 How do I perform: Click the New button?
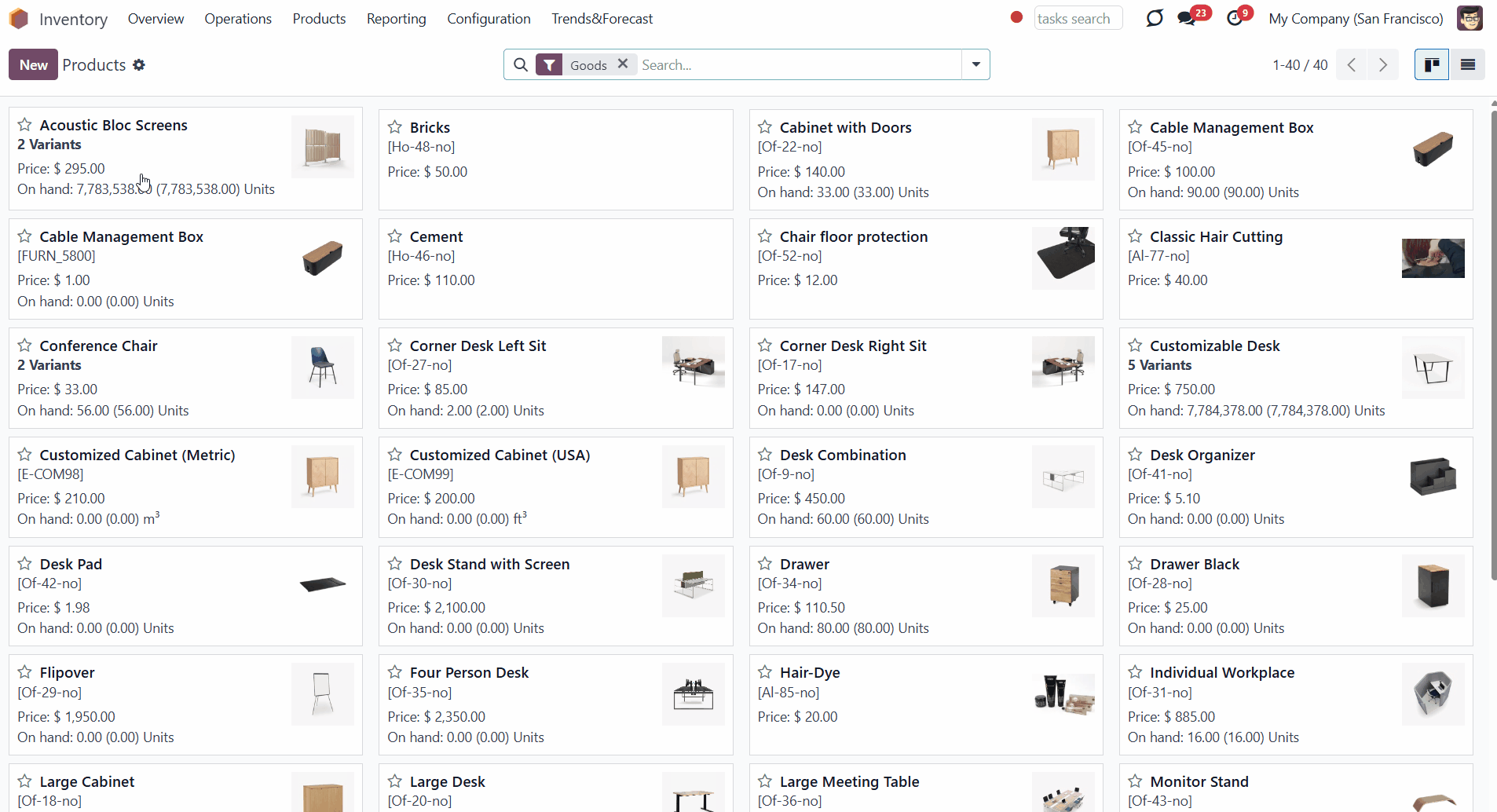point(33,65)
